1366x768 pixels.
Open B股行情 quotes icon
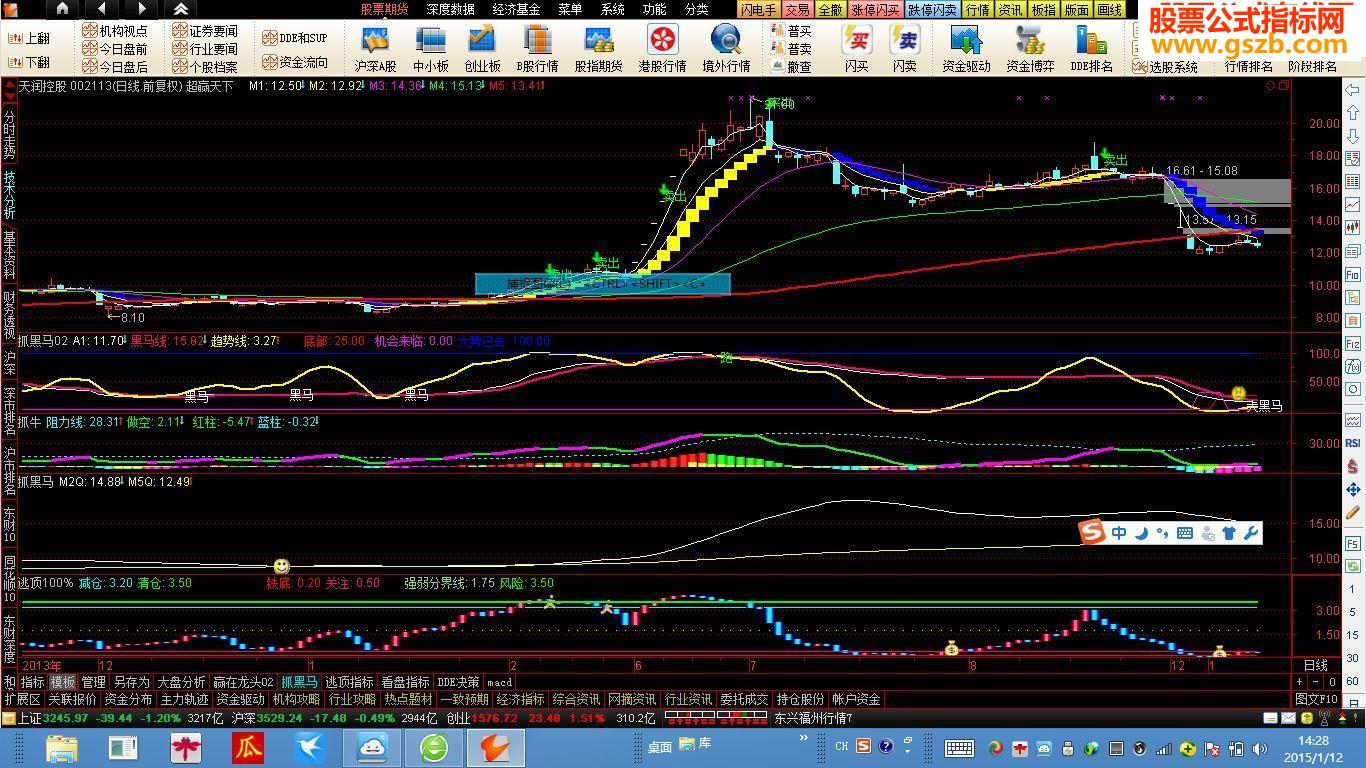537,49
